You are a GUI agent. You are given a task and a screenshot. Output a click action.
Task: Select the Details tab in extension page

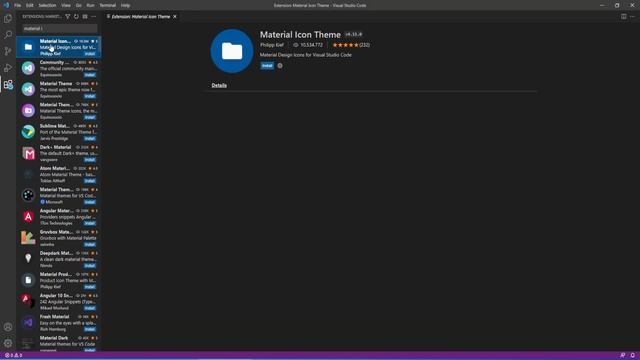219,85
